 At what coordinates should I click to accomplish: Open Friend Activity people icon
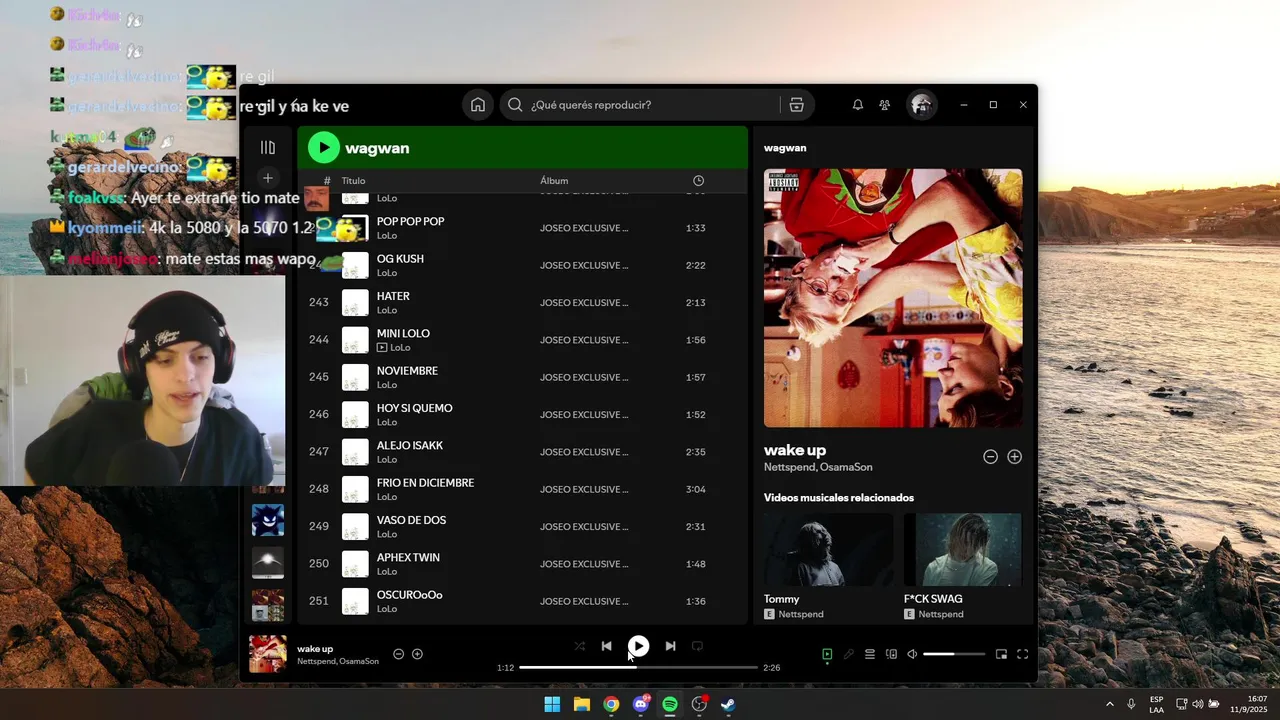tap(884, 105)
